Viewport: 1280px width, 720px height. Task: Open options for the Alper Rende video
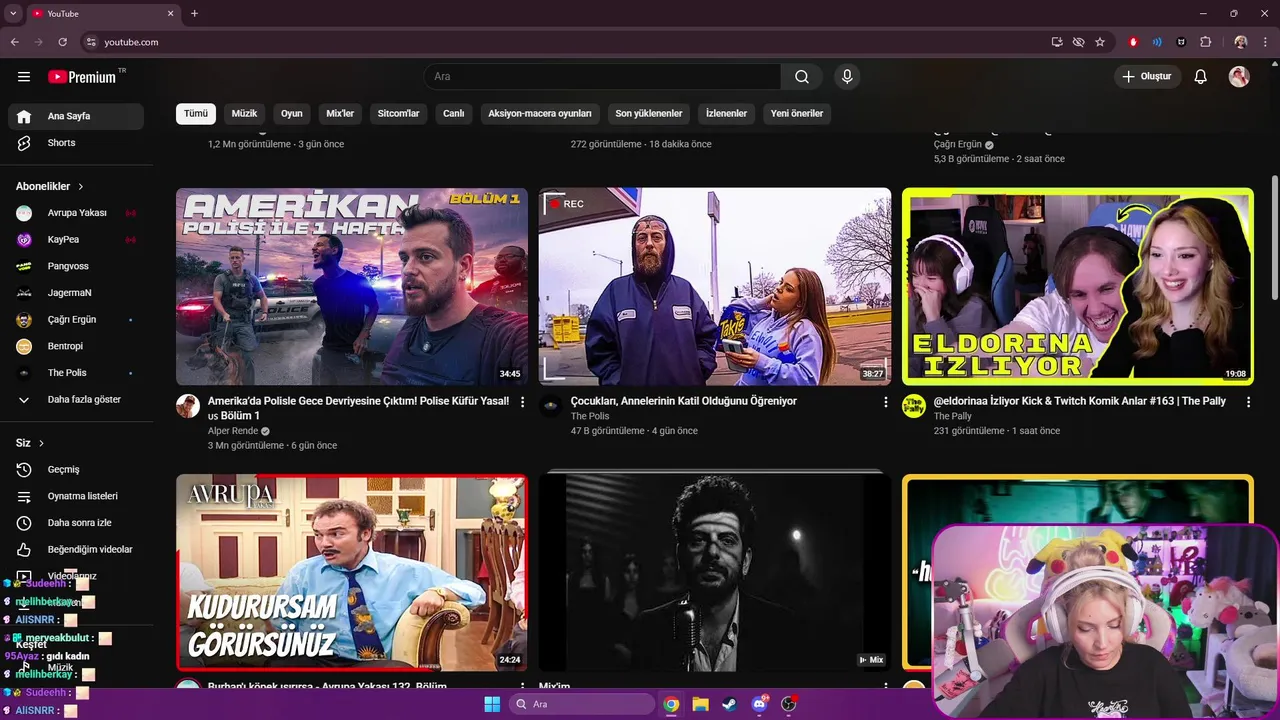522,402
